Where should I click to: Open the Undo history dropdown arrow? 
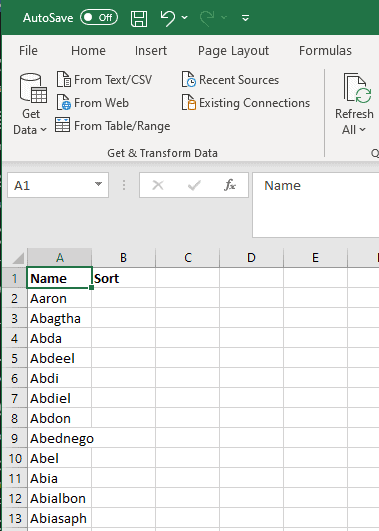(185, 17)
